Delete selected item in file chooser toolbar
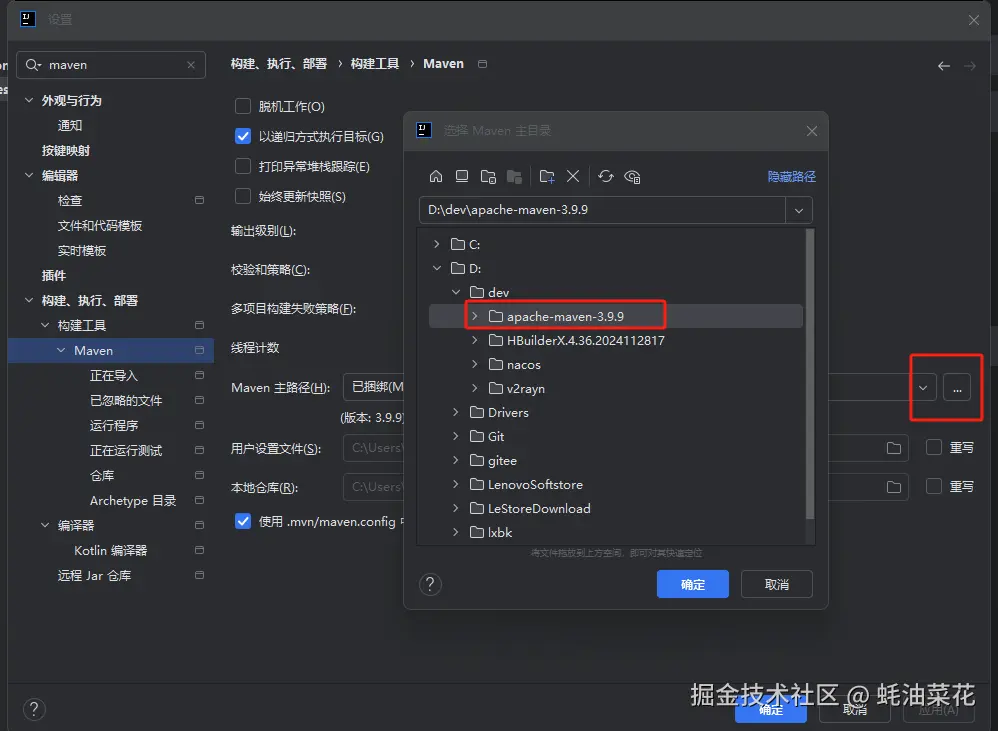Image resolution: width=998 pixels, height=731 pixels. tap(573, 176)
